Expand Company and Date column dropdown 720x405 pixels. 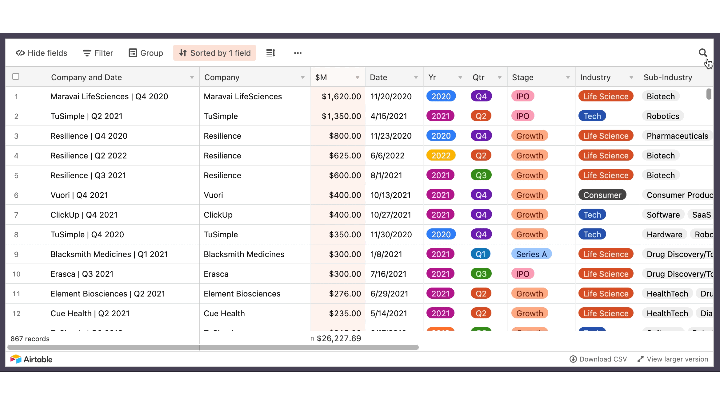192,78
